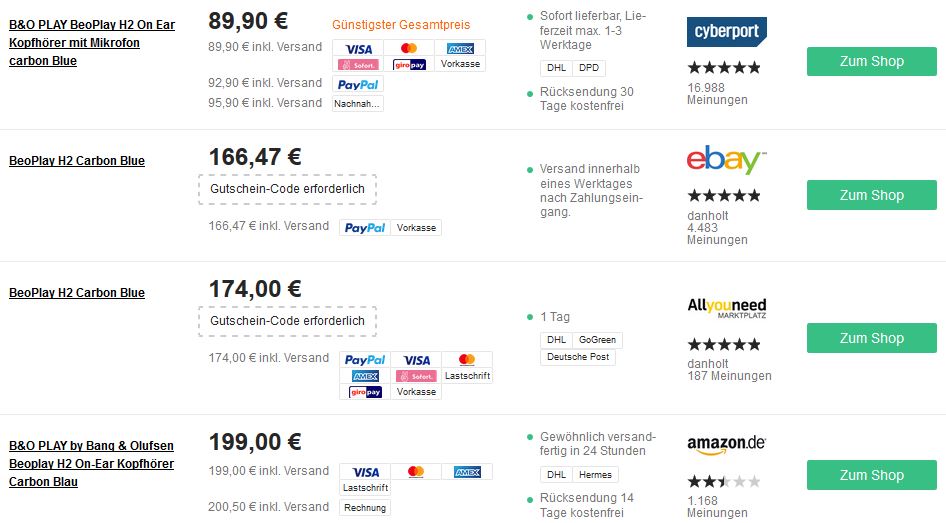This screenshot has width=946, height=523.
Task: Click the five-star rating under the ebay logo
Action: coord(724,195)
